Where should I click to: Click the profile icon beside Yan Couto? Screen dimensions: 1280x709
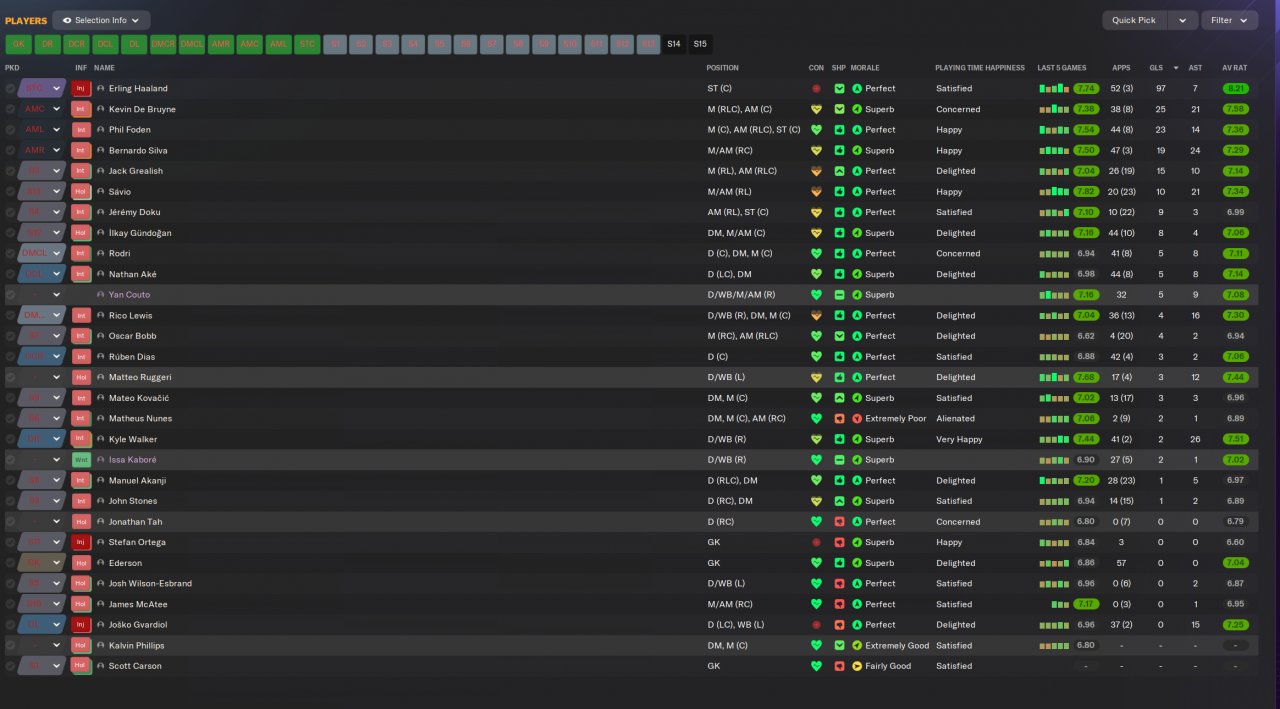pos(101,295)
